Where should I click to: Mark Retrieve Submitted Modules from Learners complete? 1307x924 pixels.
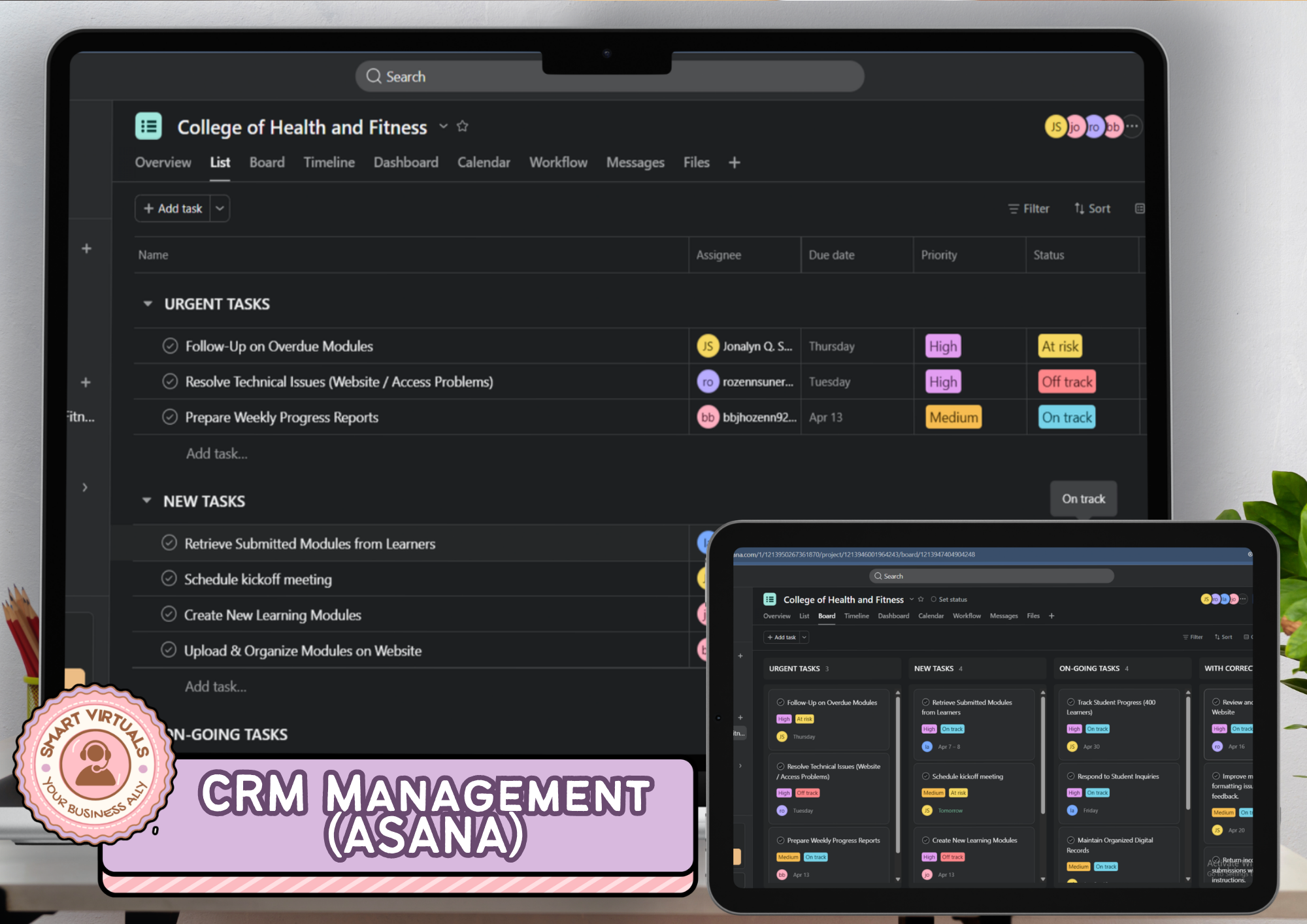[169, 543]
